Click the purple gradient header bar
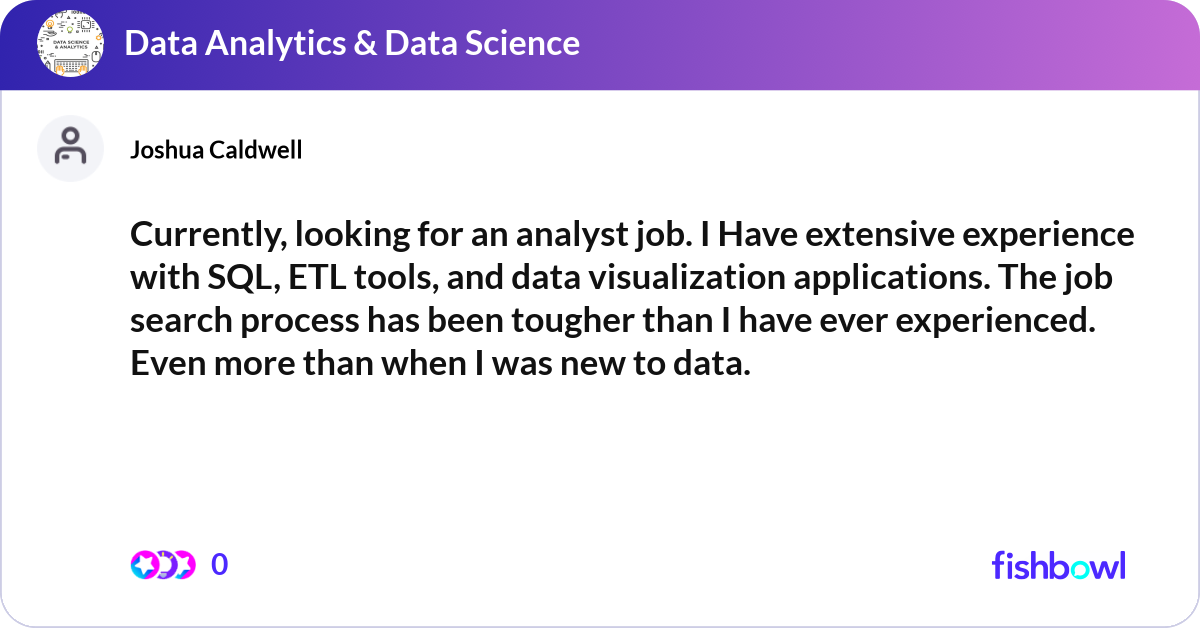The width and height of the screenshot is (1200, 628). coord(600,45)
